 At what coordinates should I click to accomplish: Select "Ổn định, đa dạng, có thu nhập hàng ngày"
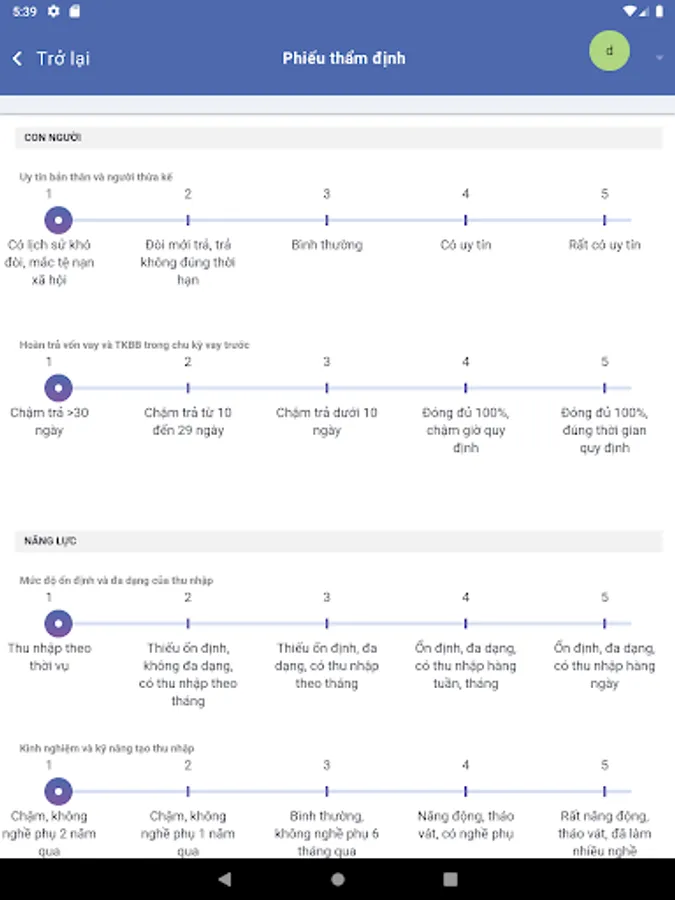point(604,624)
